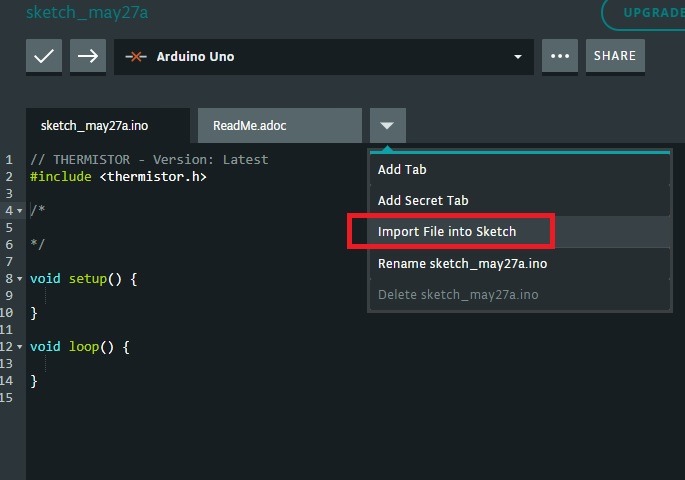Open the Arduino Uno board selector dropdown
This screenshot has height=480, width=685.
pos(324,57)
